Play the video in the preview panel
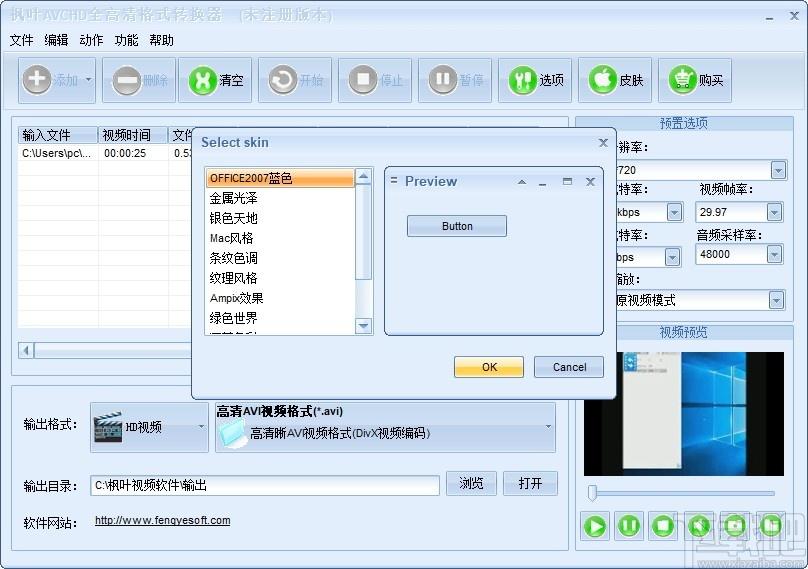 click(595, 526)
